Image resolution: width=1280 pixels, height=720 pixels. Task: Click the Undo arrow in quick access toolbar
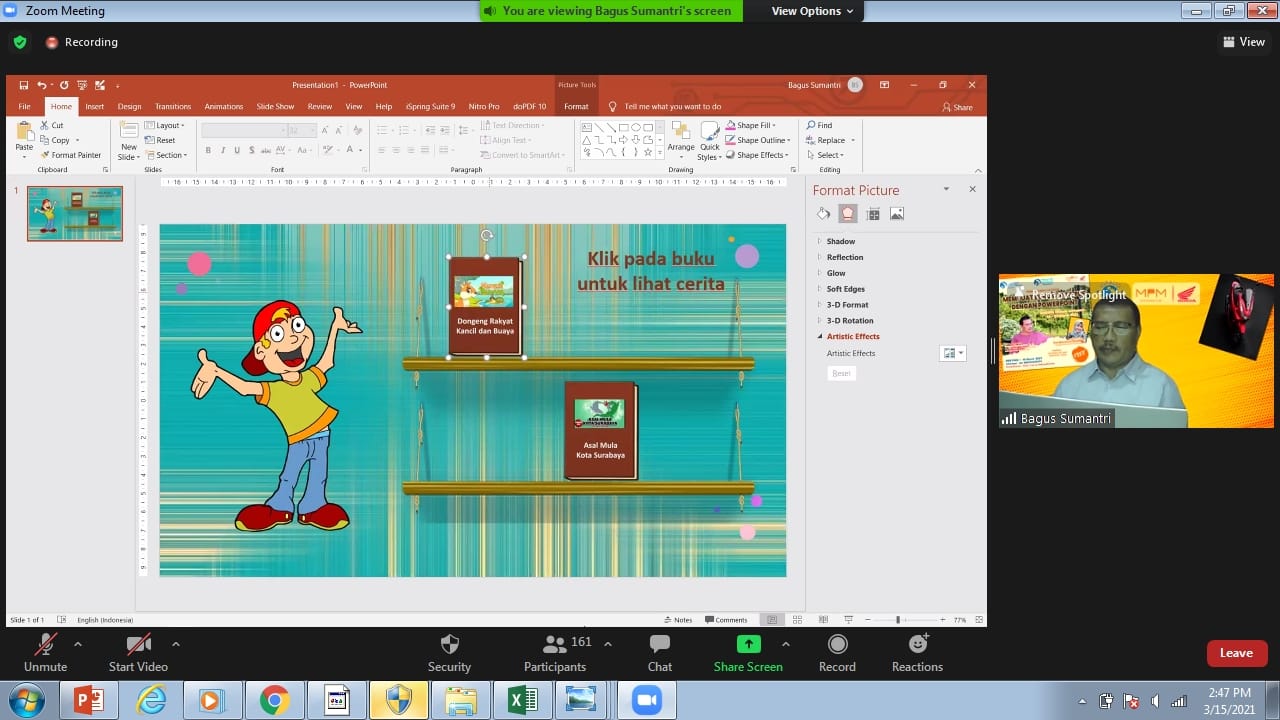[41, 85]
